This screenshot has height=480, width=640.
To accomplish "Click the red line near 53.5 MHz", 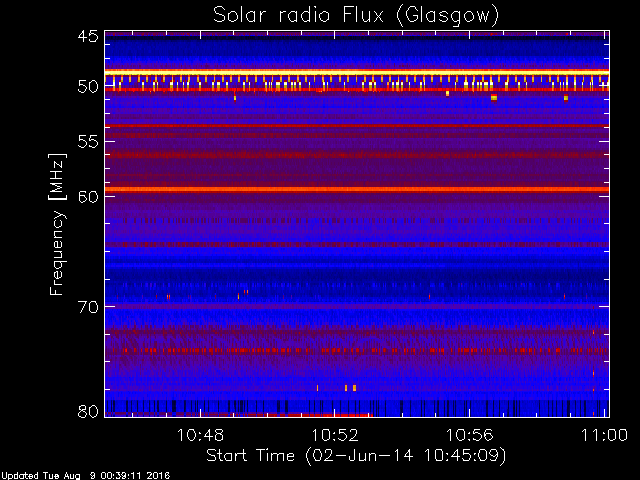I will pyautogui.click(x=357, y=126).
